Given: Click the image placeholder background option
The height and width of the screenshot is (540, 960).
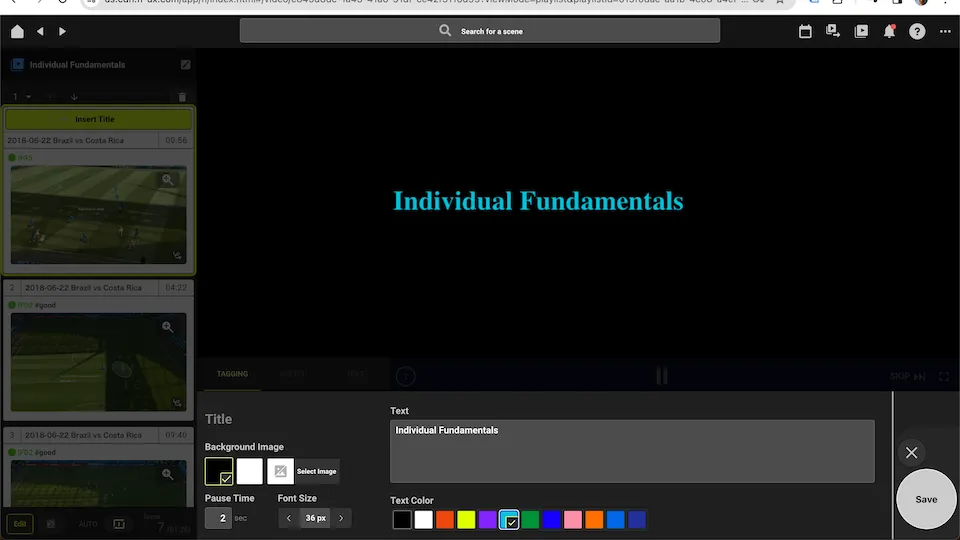Looking at the screenshot, I should [x=280, y=471].
